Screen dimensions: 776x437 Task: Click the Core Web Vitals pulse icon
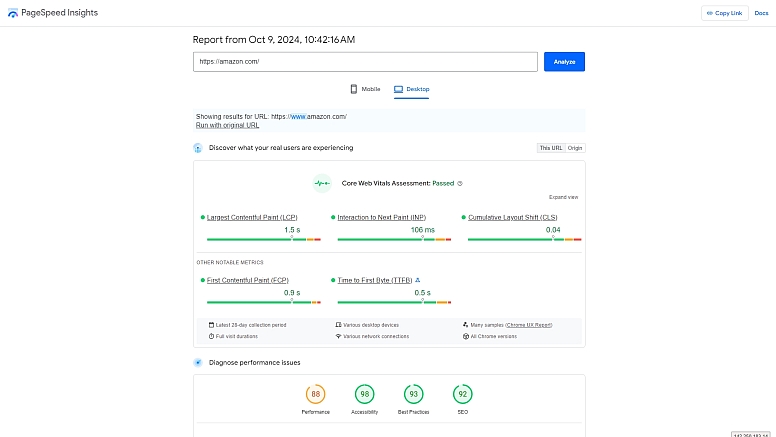pos(322,183)
